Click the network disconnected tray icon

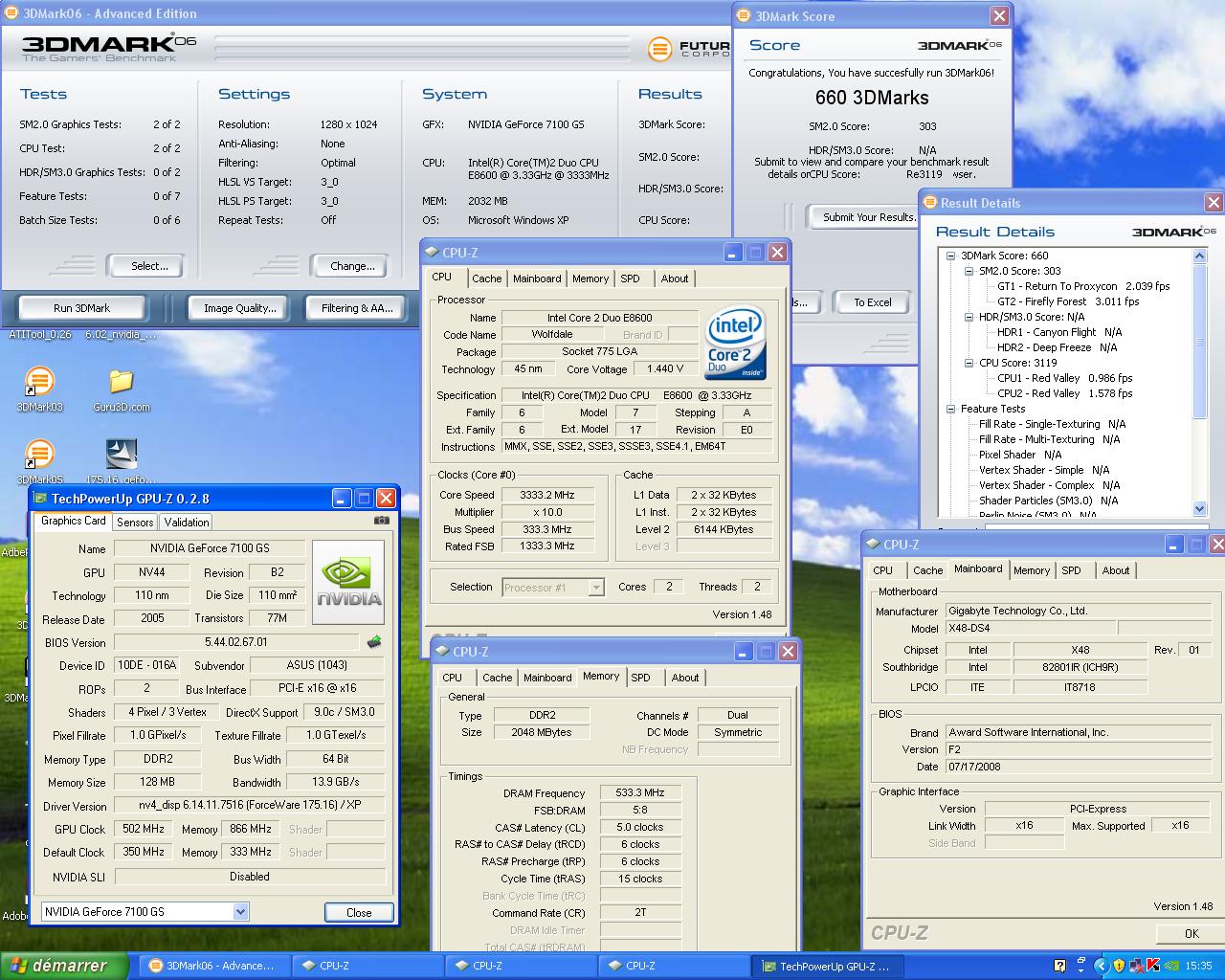(1137, 966)
